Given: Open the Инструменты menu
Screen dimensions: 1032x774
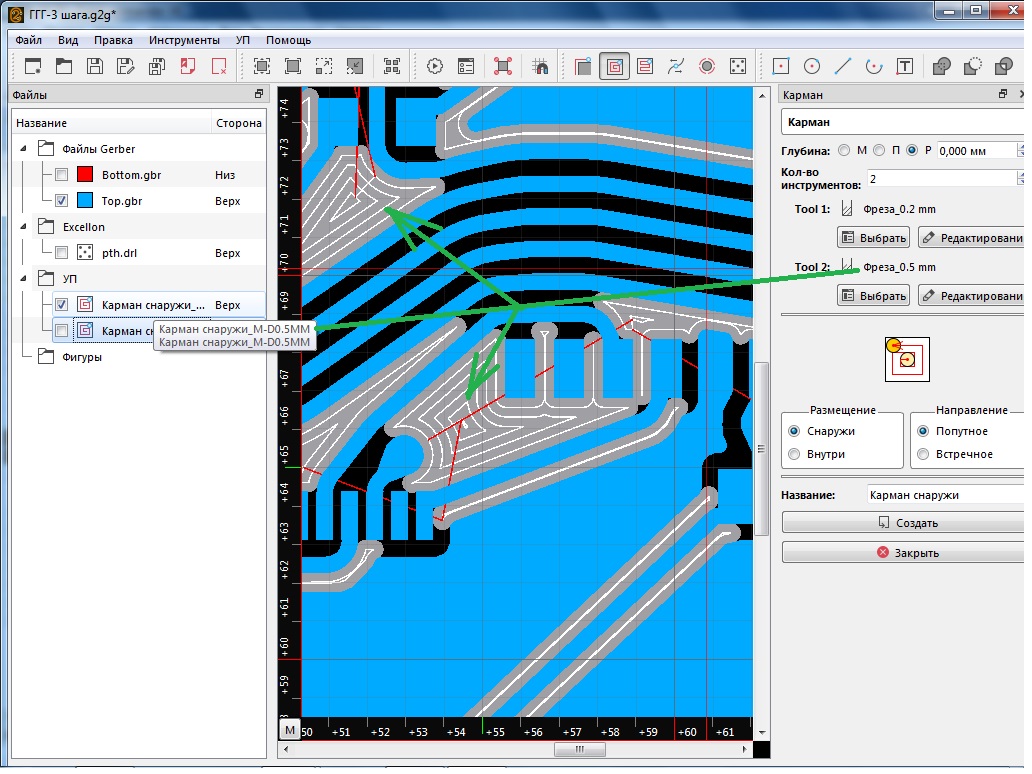Looking at the screenshot, I should [x=185, y=41].
